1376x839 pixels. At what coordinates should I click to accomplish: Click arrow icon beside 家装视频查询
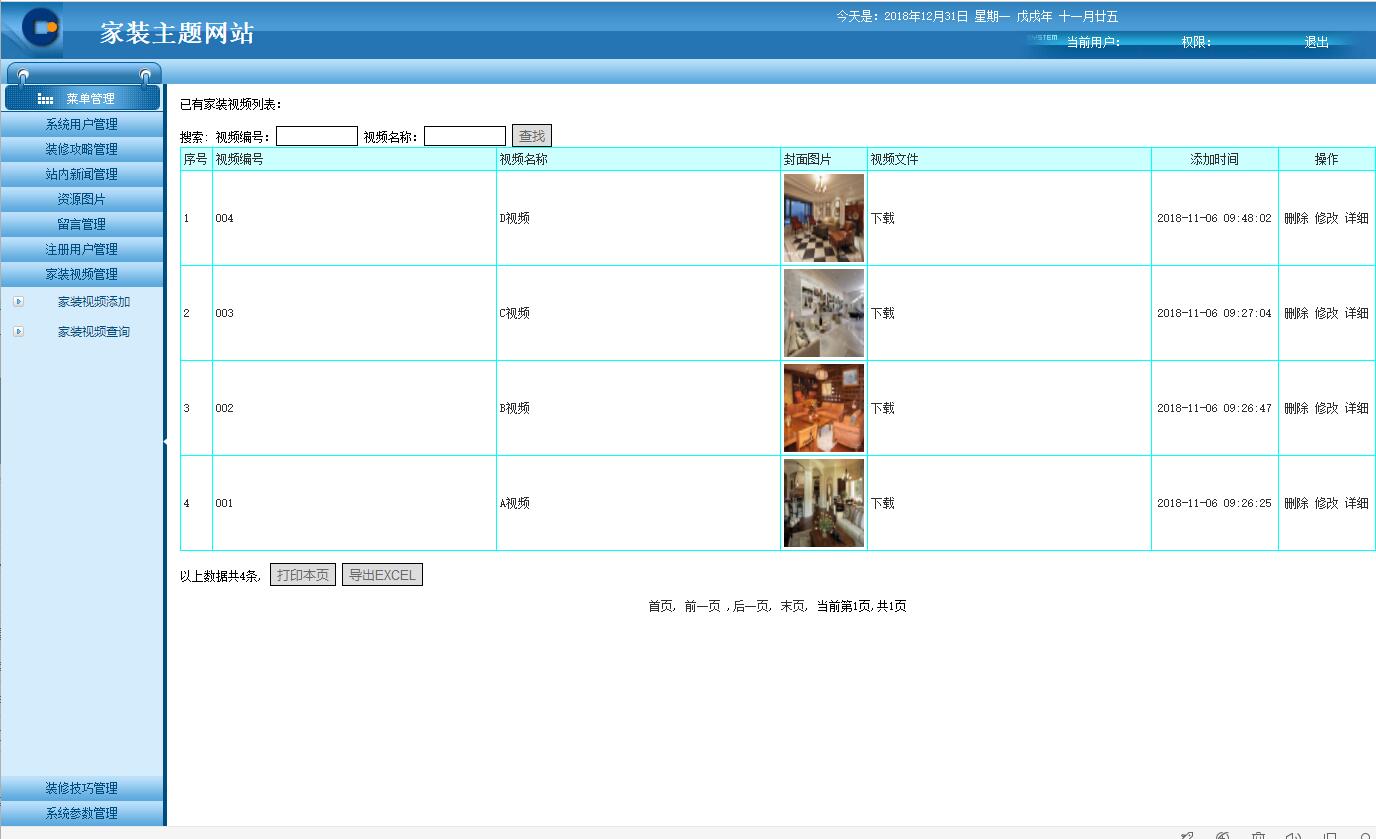coord(18,331)
